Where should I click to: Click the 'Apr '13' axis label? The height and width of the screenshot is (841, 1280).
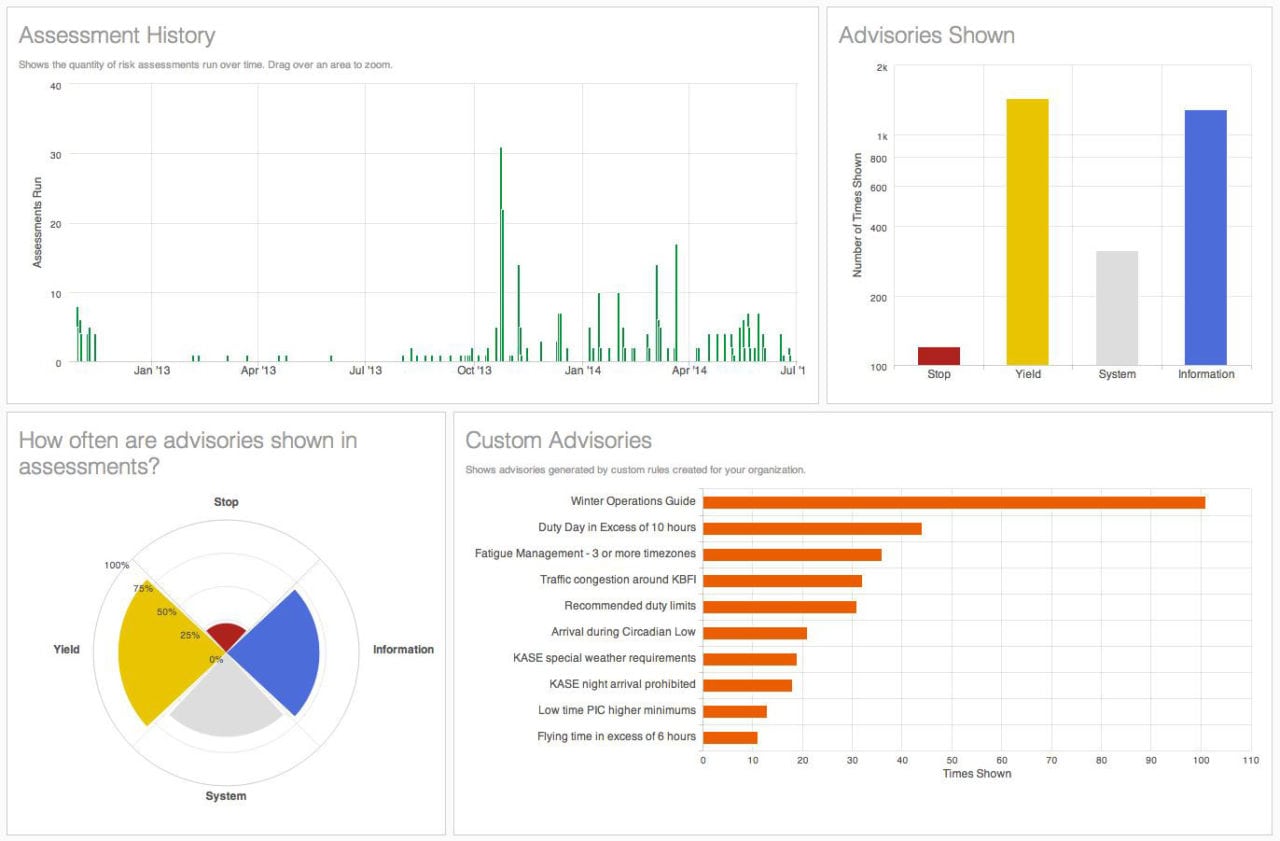pyautogui.click(x=258, y=371)
